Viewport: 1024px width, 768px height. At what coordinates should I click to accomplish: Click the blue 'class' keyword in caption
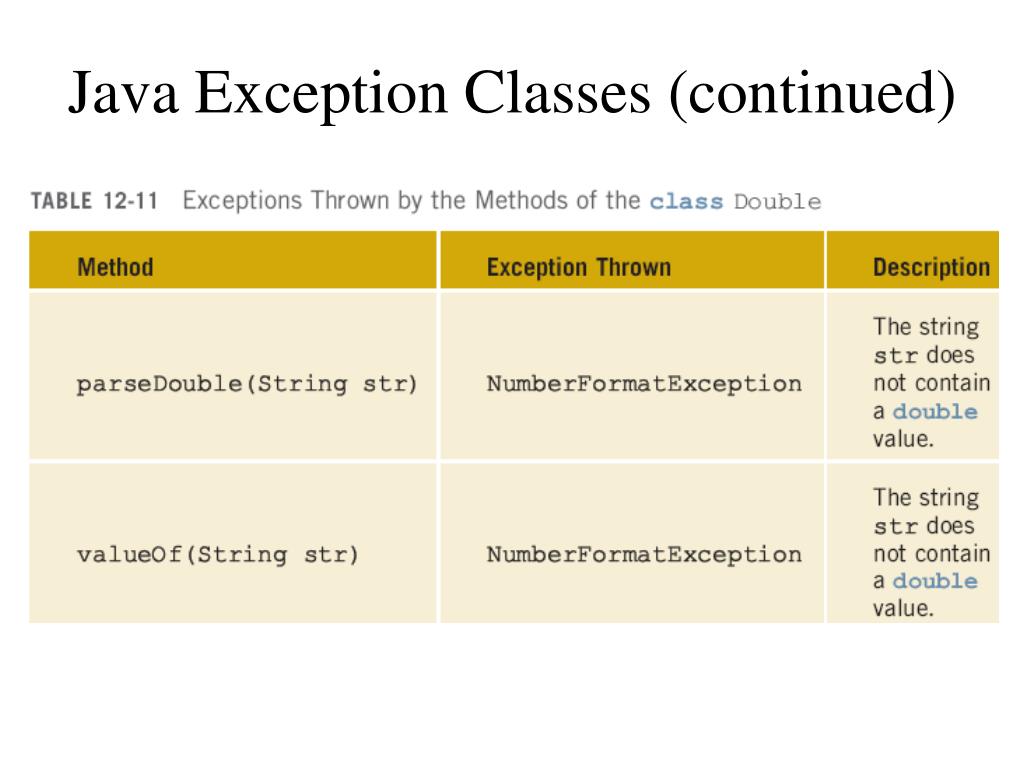click(x=686, y=201)
